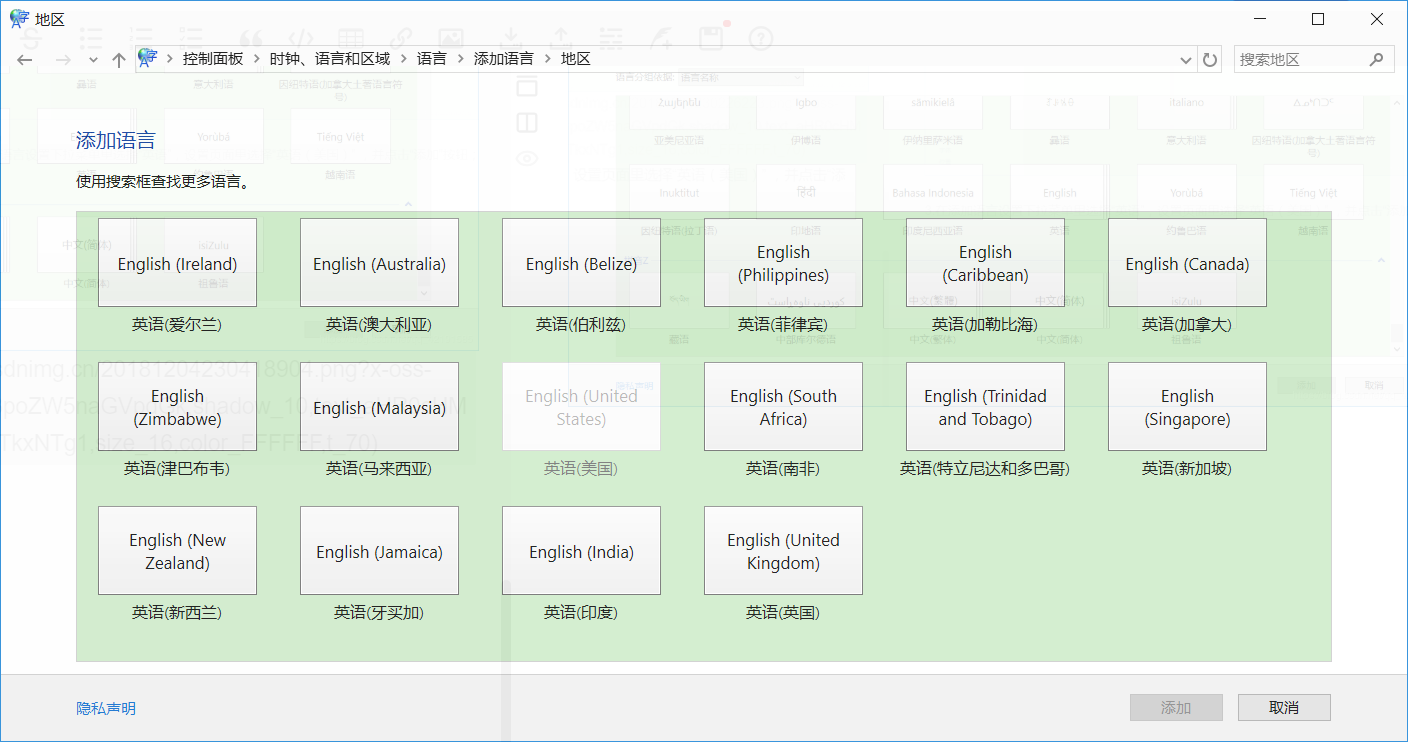Image resolution: width=1408 pixels, height=742 pixels.
Task: Select English (South Africa) tile
Action: click(783, 407)
